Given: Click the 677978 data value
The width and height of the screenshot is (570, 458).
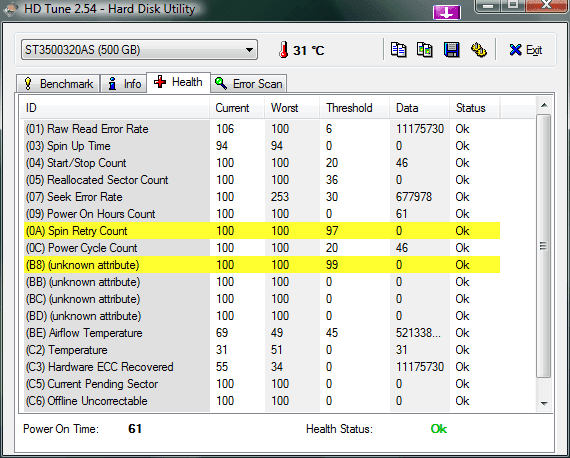Looking at the screenshot, I should click(x=414, y=197).
